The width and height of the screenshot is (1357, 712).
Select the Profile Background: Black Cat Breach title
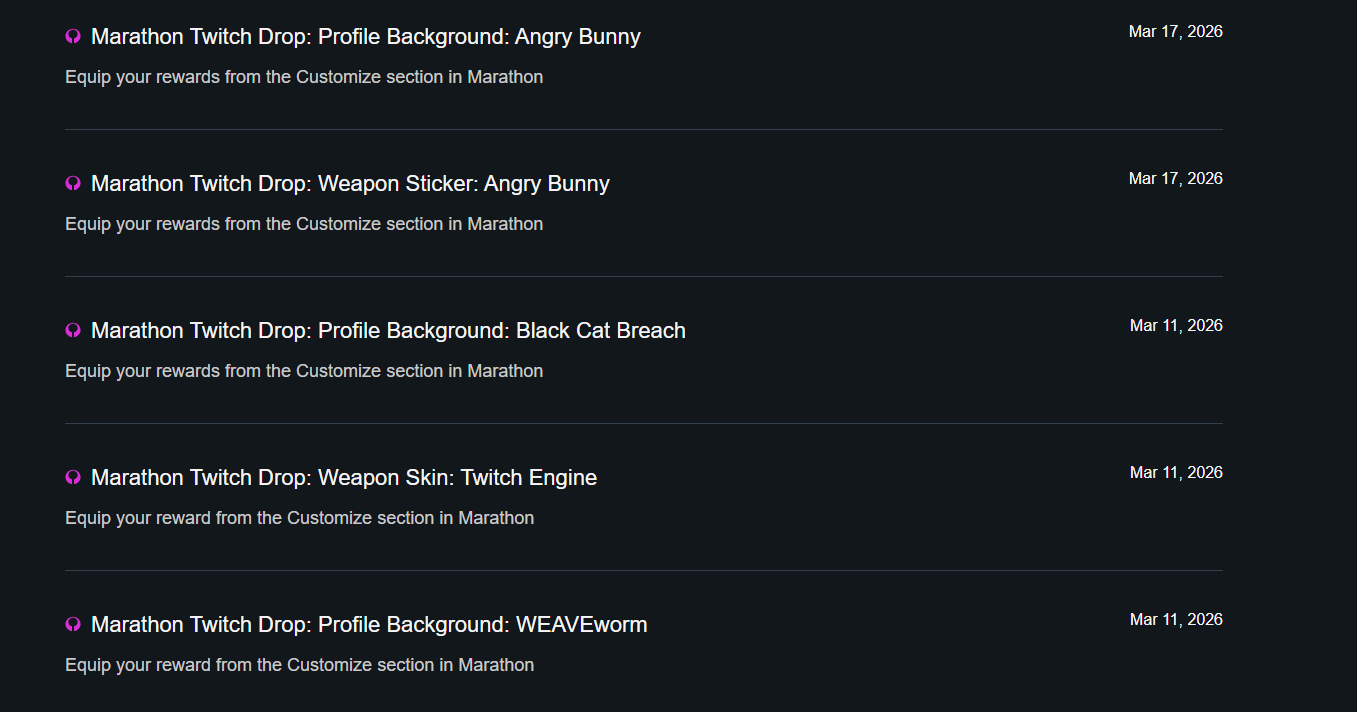pyautogui.click(x=388, y=331)
